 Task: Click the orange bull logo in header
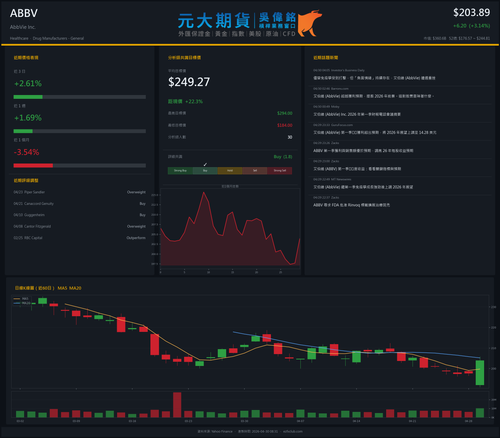click(310, 23)
